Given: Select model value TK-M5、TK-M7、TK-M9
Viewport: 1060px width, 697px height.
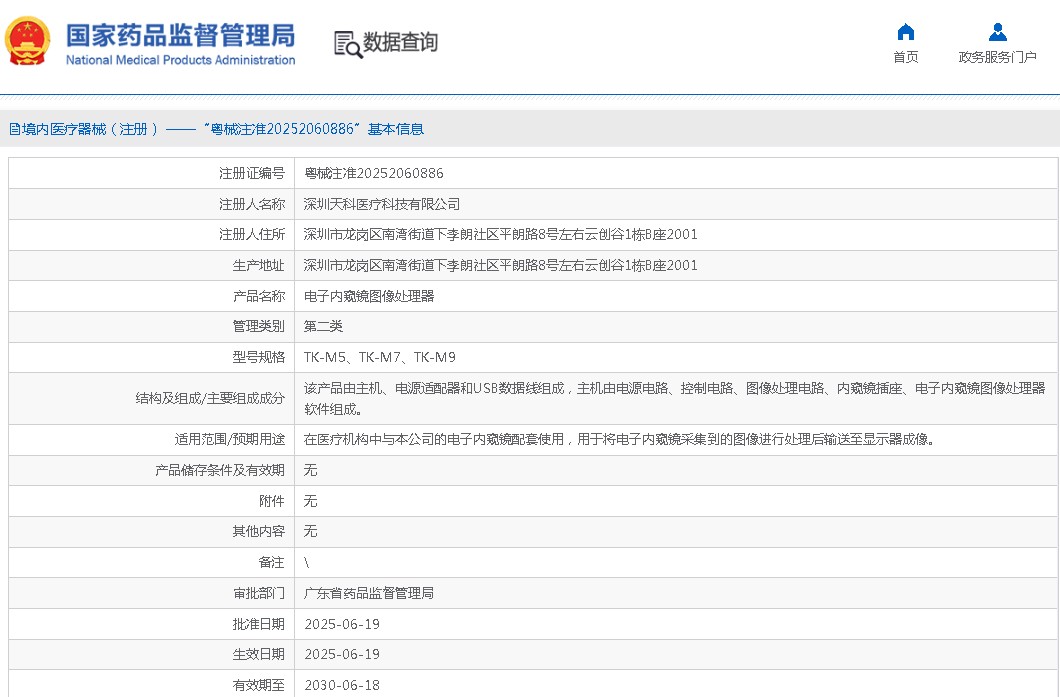Looking at the screenshot, I should pos(380,357).
